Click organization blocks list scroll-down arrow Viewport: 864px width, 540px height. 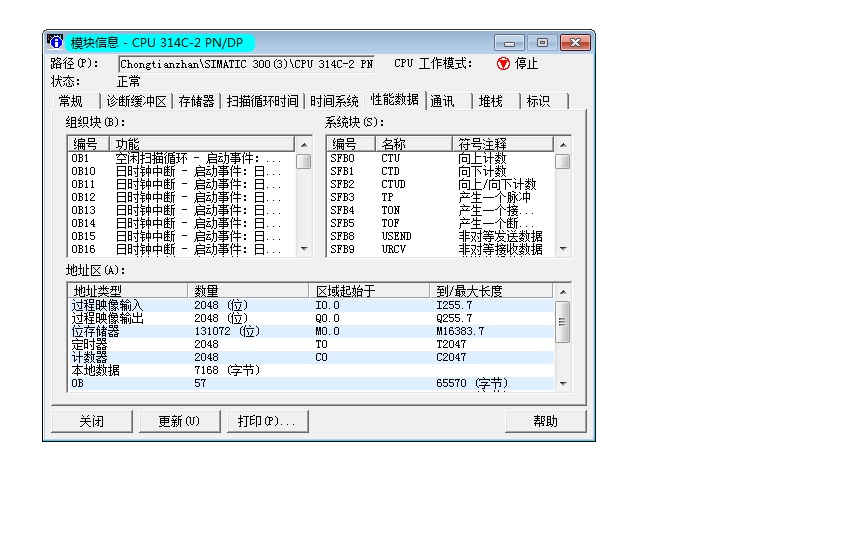point(304,249)
